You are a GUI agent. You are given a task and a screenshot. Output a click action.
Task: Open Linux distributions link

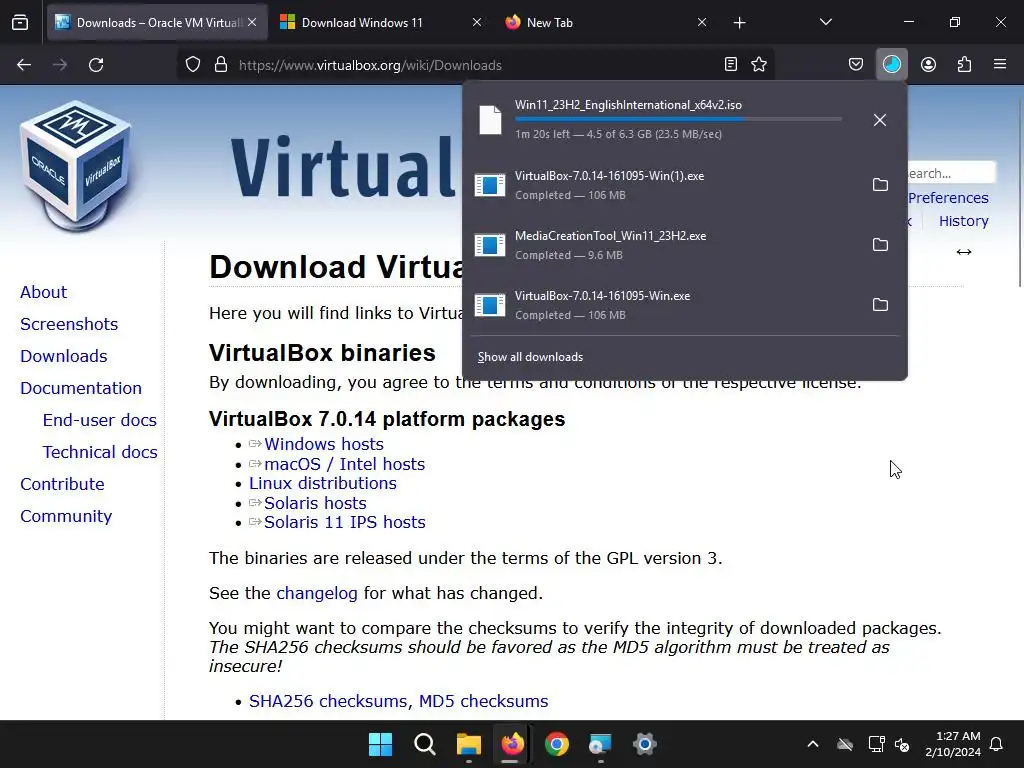coord(323,483)
